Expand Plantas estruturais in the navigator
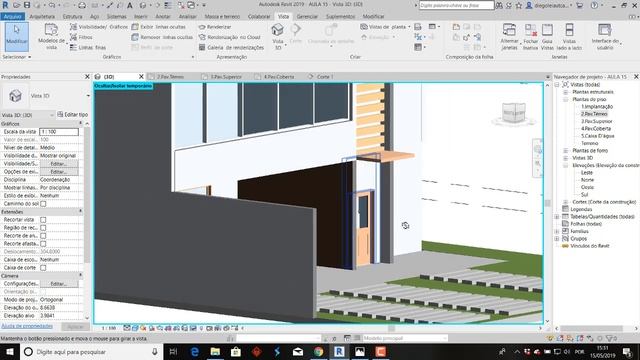This screenshot has height=360, width=640. pyautogui.click(x=566, y=92)
